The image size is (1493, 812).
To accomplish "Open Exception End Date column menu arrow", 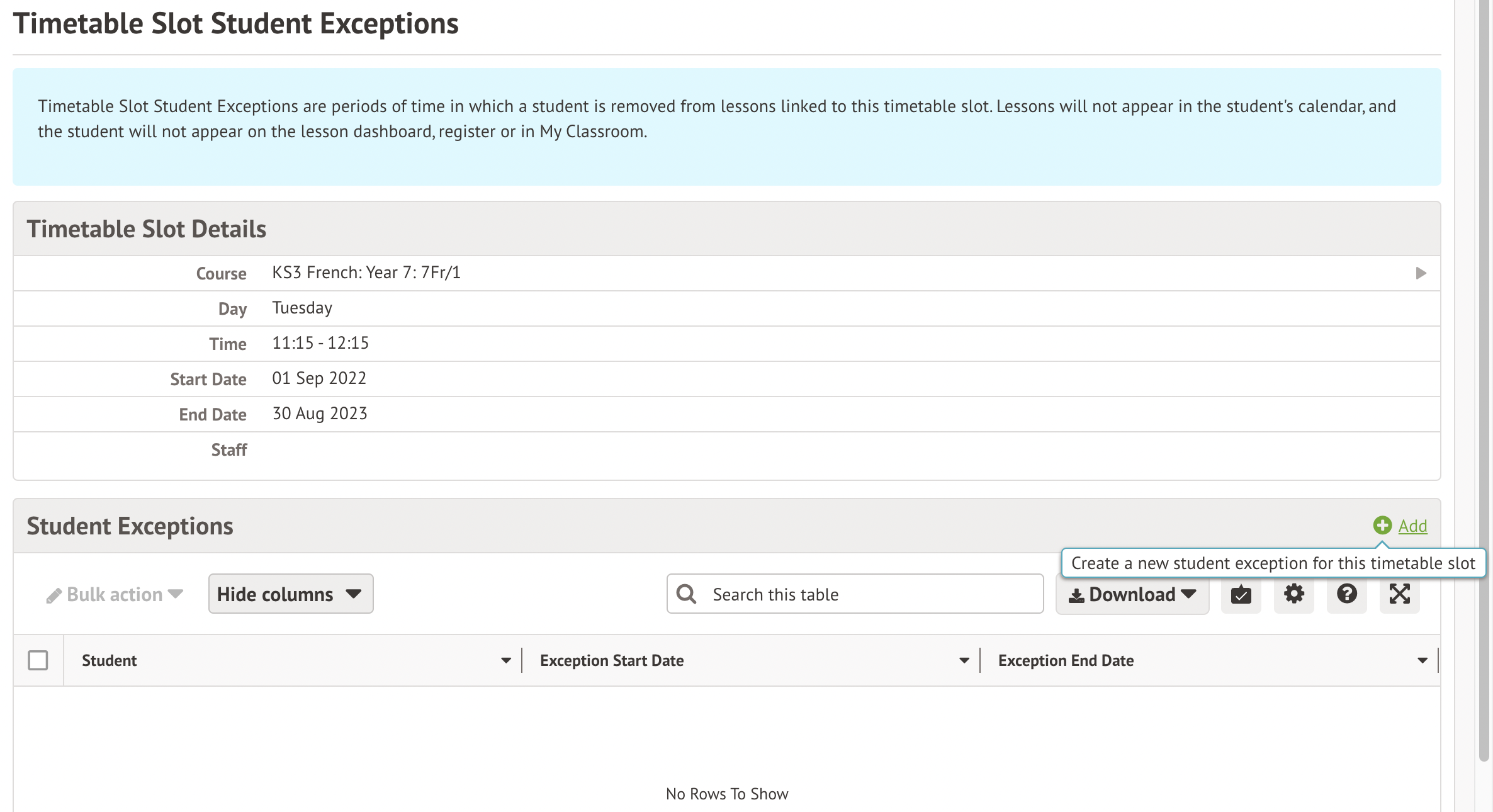I will click(1422, 660).
